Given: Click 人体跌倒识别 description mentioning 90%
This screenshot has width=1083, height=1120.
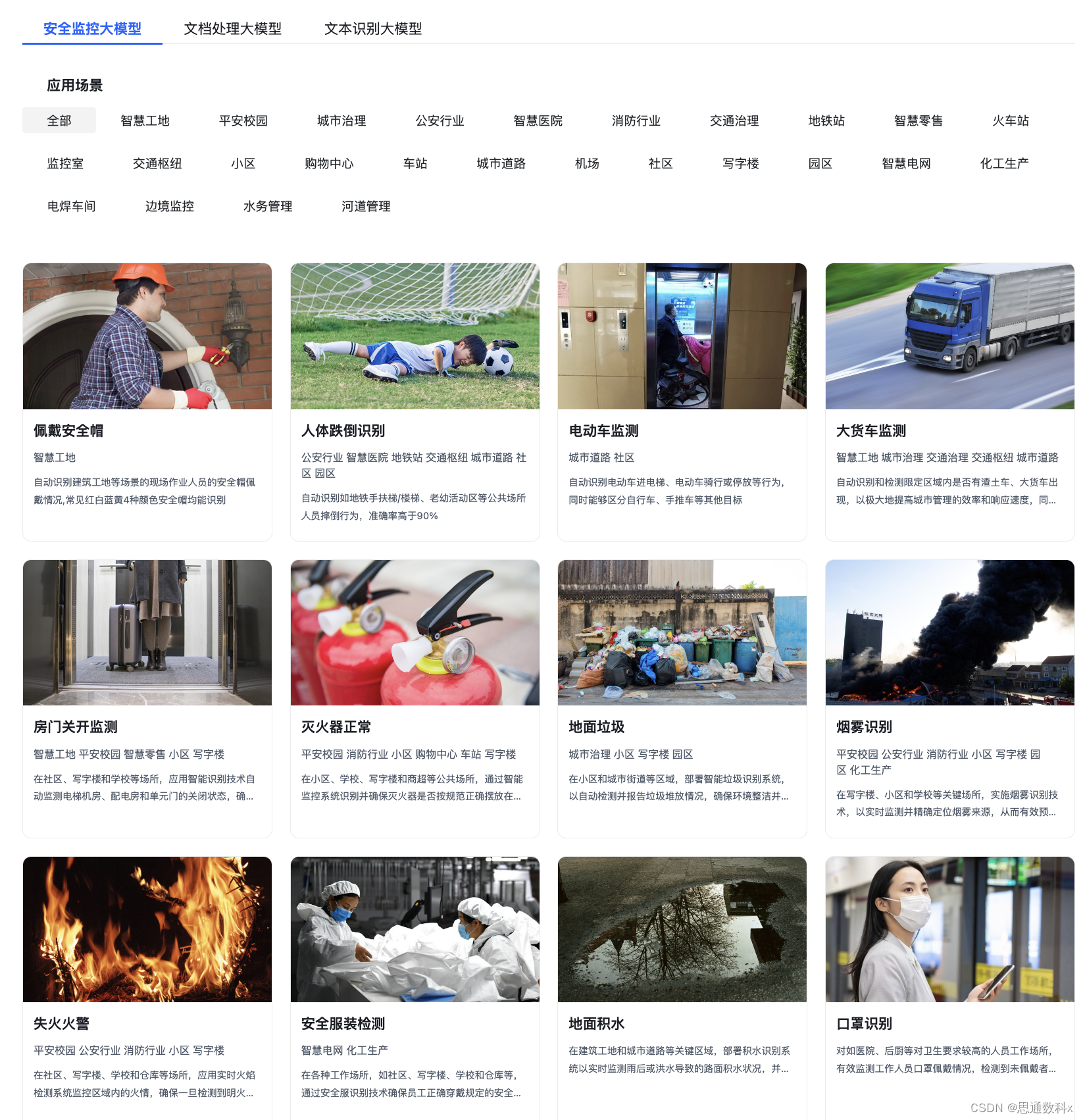Looking at the screenshot, I should point(414,507).
